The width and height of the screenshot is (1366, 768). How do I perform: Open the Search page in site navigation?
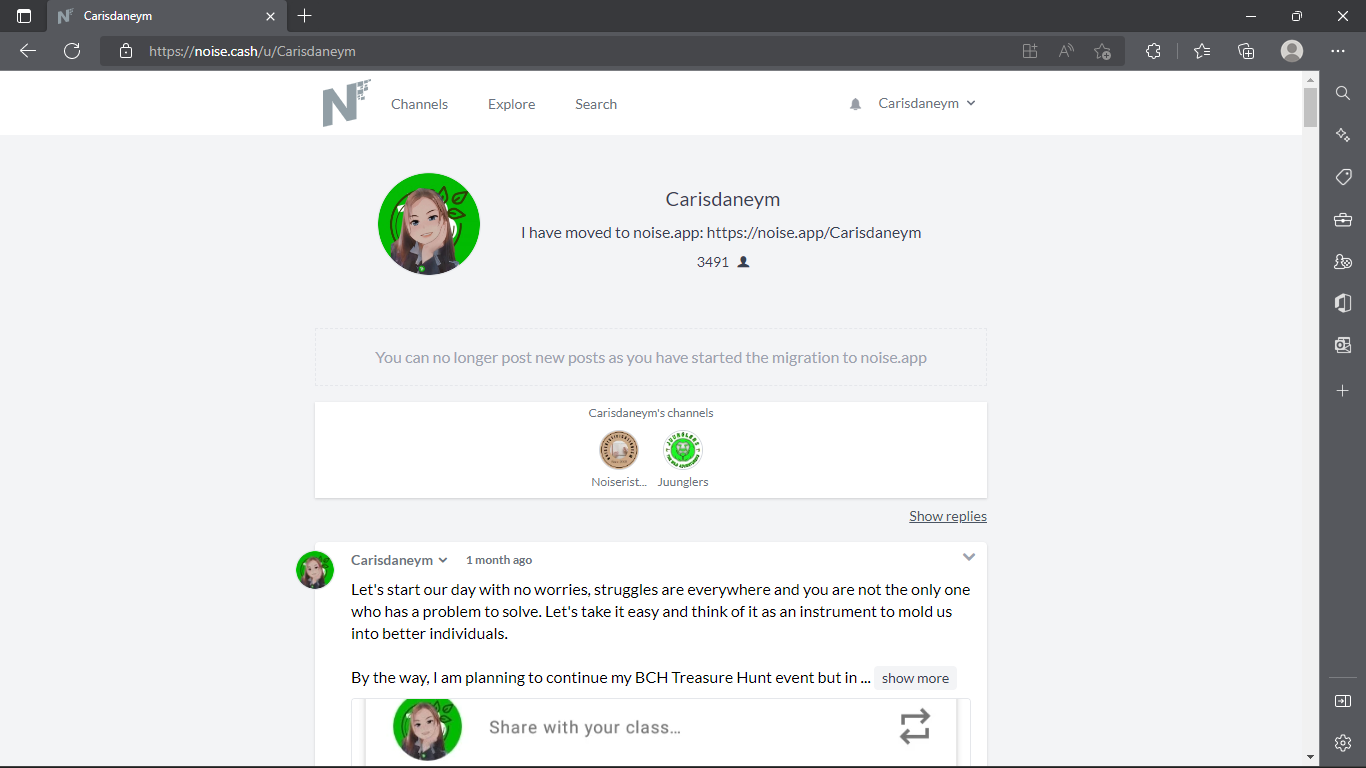pyautogui.click(x=596, y=104)
